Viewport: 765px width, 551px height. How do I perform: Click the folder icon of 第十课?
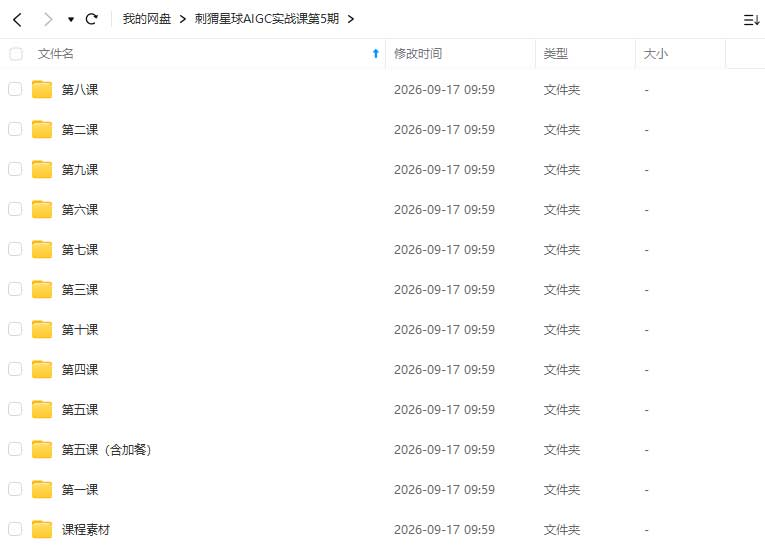coord(42,329)
